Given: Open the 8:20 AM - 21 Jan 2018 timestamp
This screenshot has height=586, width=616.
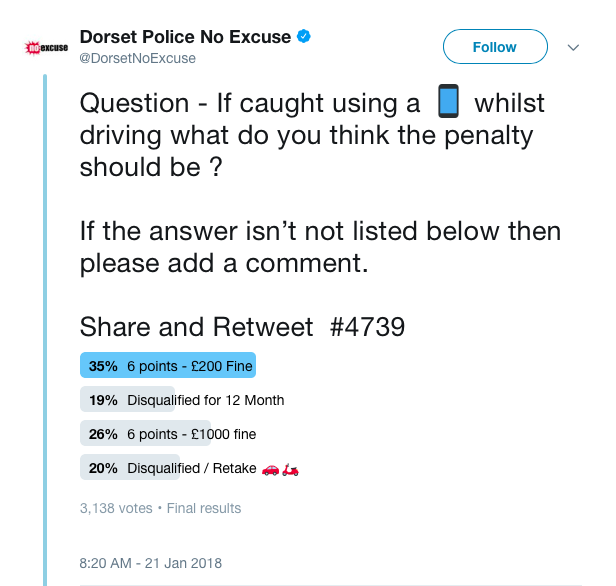Looking at the screenshot, I should pos(150,563).
